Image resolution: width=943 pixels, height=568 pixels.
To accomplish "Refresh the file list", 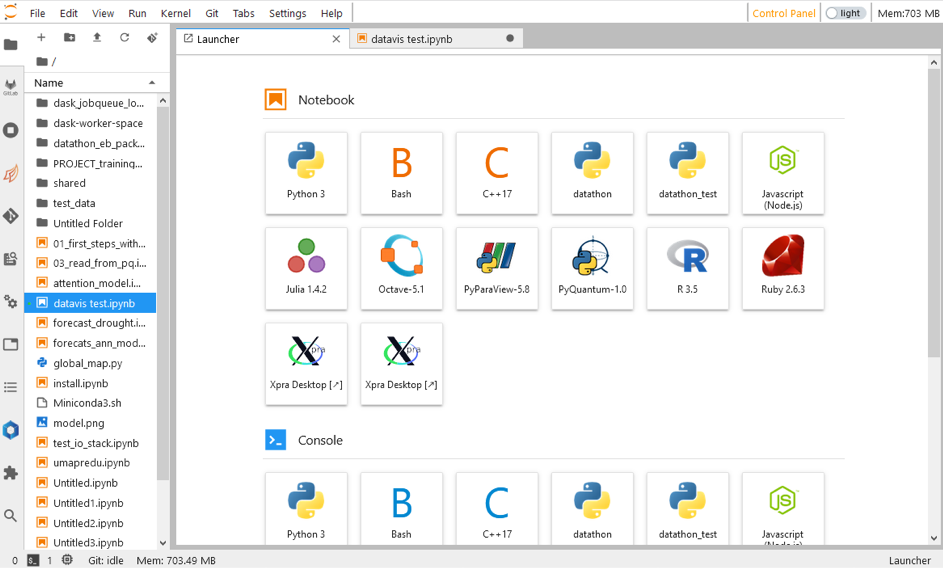I will point(124,37).
